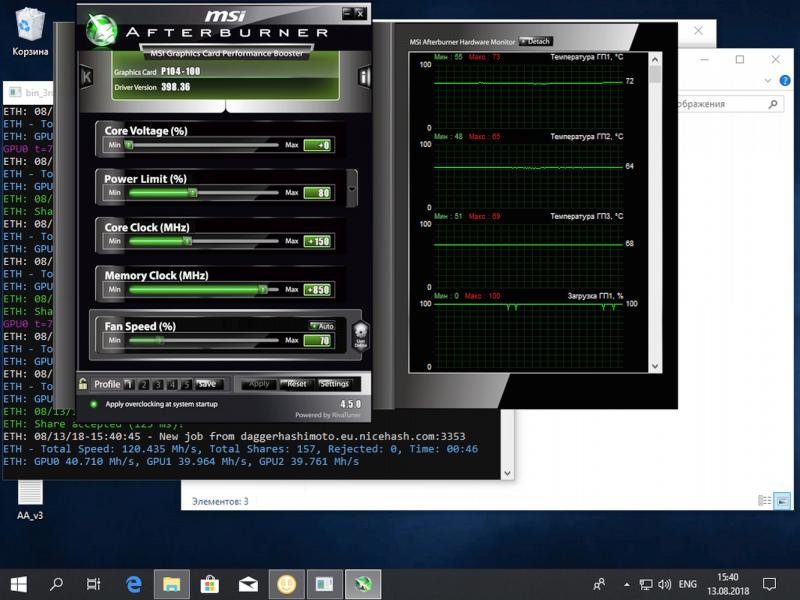Viewport: 800px width, 600px height.
Task: Launch Microsoft Edge from the taskbar
Action: click(133, 584)
